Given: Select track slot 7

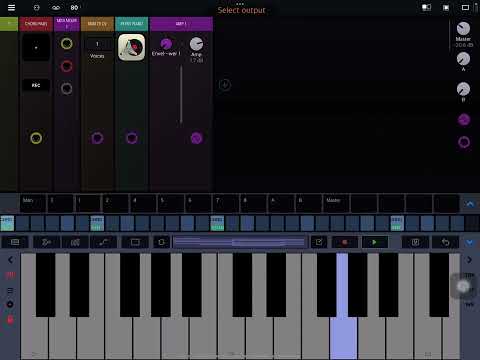Looking at the screenshot, I should 226,203.
